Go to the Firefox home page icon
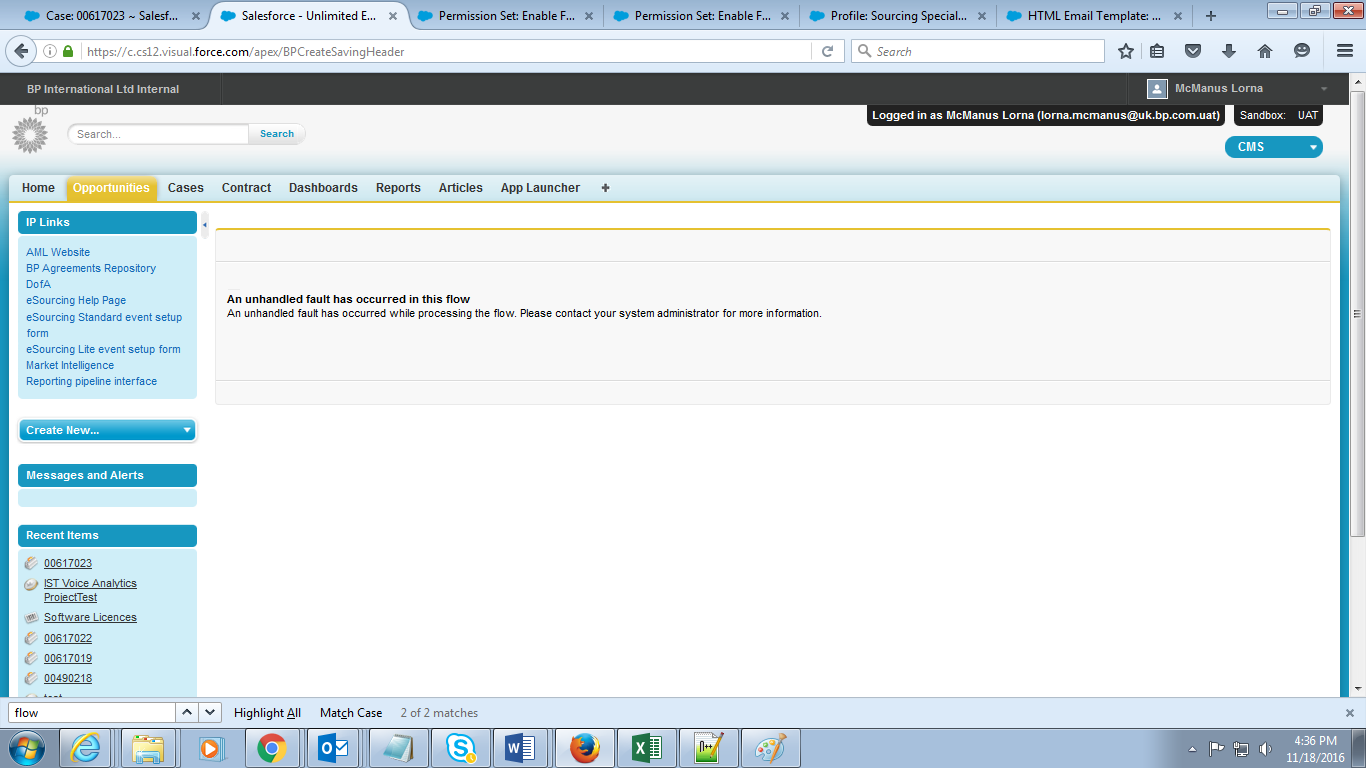This screenshot has width=1366, height=768. (1265, 51)
